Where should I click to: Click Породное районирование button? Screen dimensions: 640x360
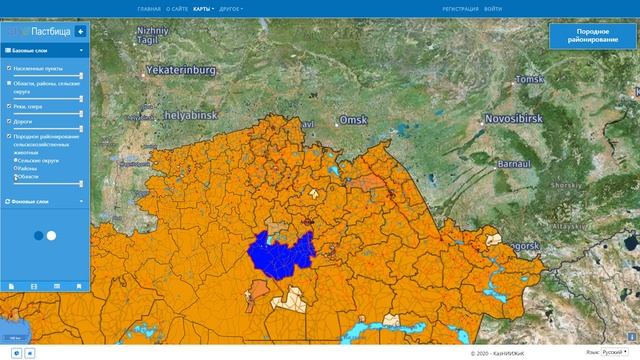[x=593, y=36]
